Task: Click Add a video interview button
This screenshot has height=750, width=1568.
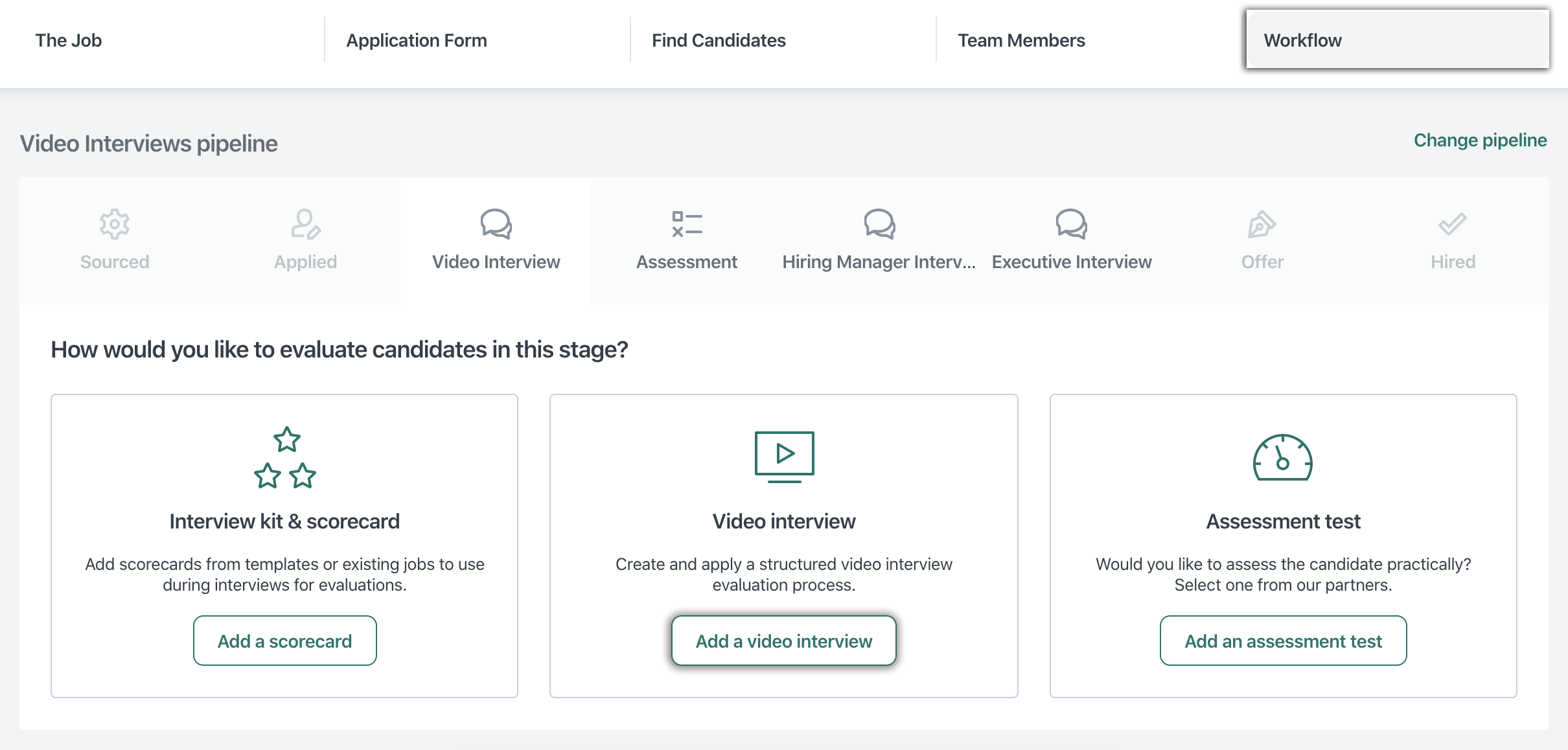Action: point(784,641)
